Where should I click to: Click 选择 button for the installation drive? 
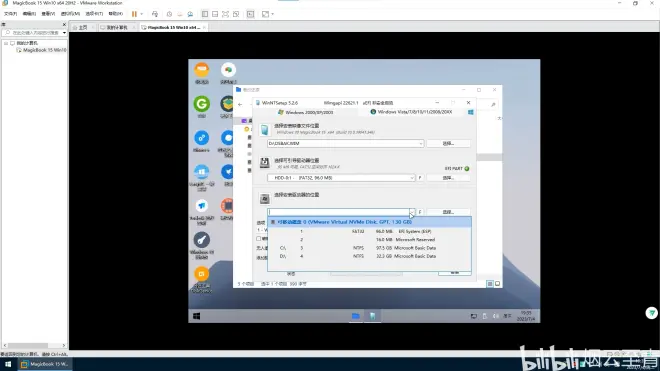click(448, 212)
